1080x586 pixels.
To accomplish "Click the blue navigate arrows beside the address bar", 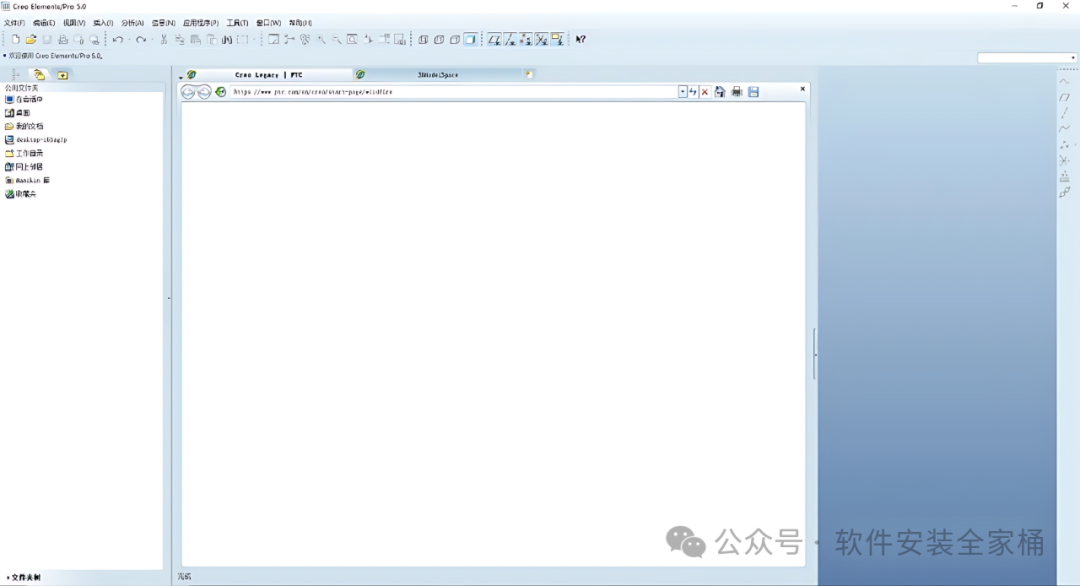I will point(693,92).
